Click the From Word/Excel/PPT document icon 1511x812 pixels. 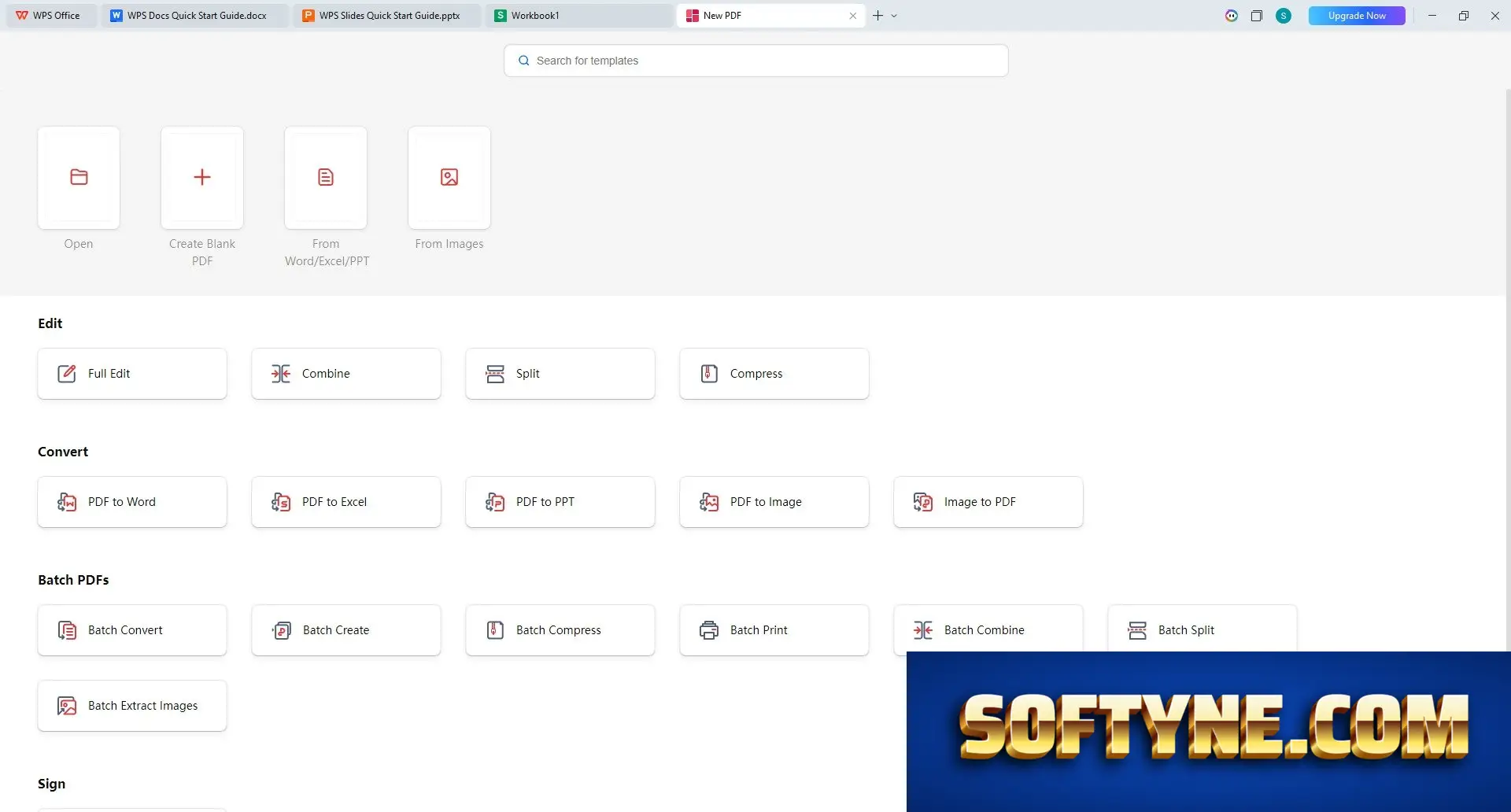[x=326, y=178]
